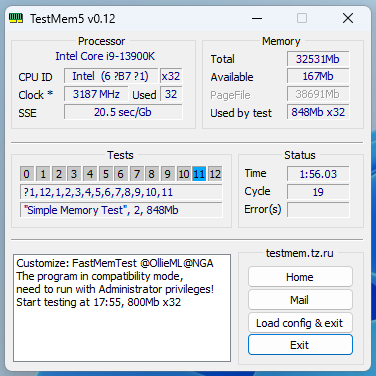This screenshot has height=376, width=376.
Task: Click log line Customize: FastMemTest @OllieML@NGA
Action: [x=115, y=263]
